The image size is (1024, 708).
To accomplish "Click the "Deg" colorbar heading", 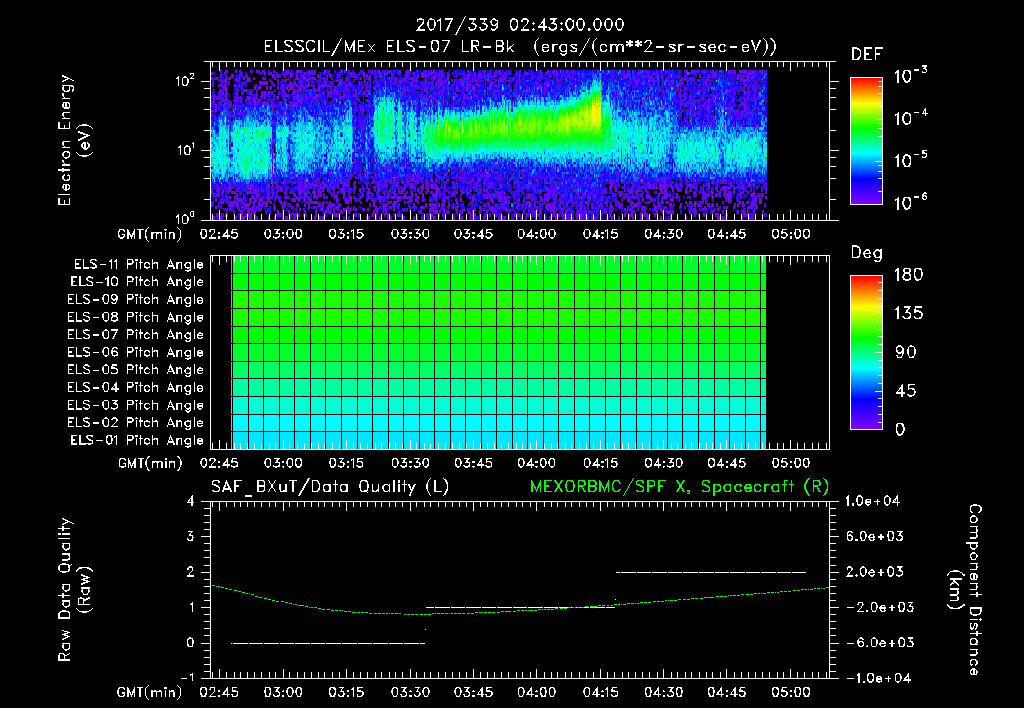I will tap(866, 253).
